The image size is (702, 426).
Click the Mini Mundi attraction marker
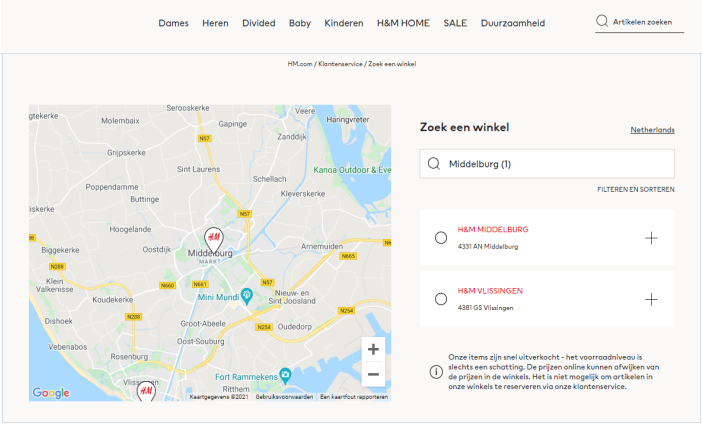tap(247, 295)
